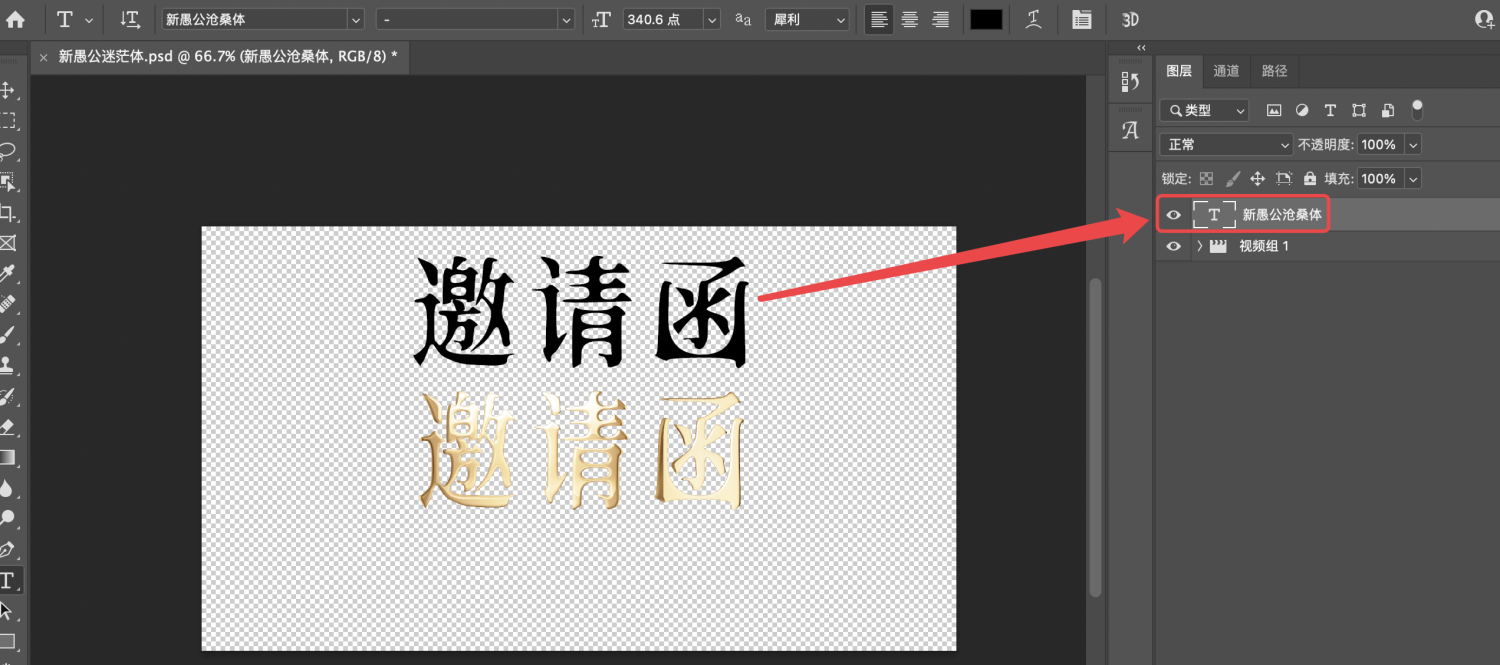Image resolution: width=1500 pixels, height=665 pixels.
Task: Select the Rectangle shape tool
Action: [x=8, y=641]
